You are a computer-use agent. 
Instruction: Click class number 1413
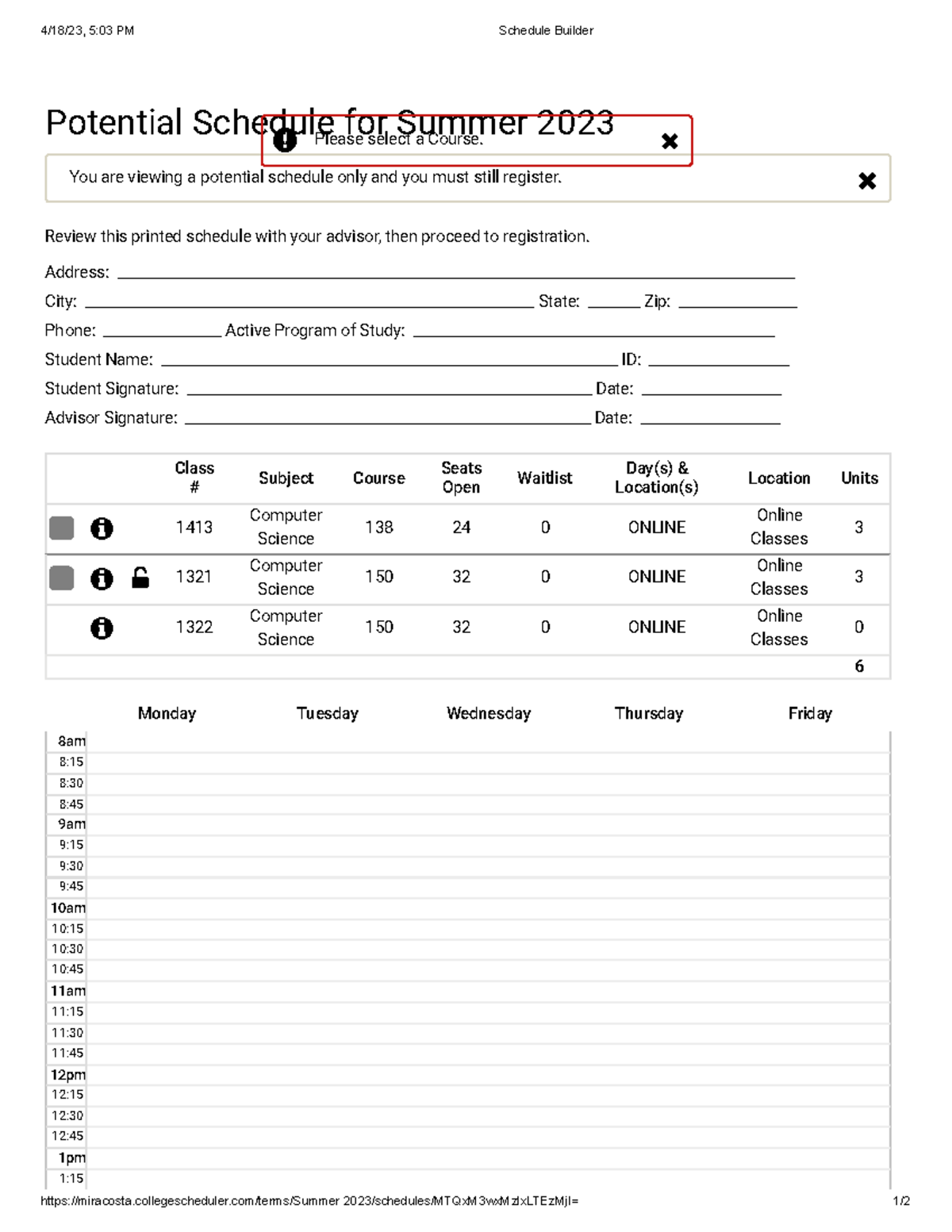pos(194,528)
